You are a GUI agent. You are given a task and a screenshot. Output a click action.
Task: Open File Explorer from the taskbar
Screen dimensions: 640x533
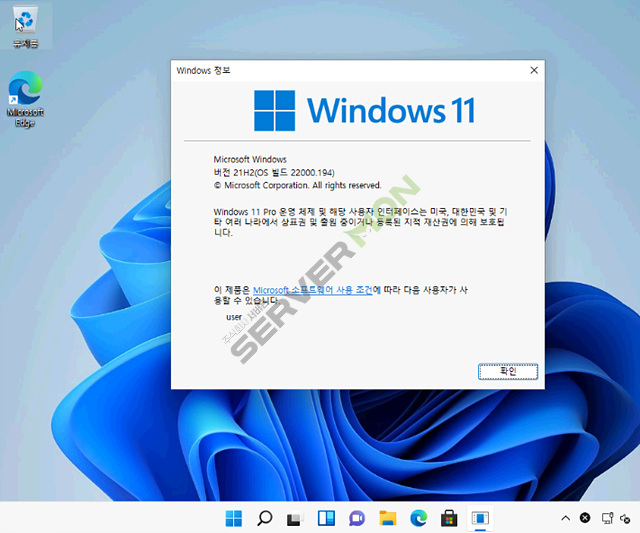tap(388, 518)
